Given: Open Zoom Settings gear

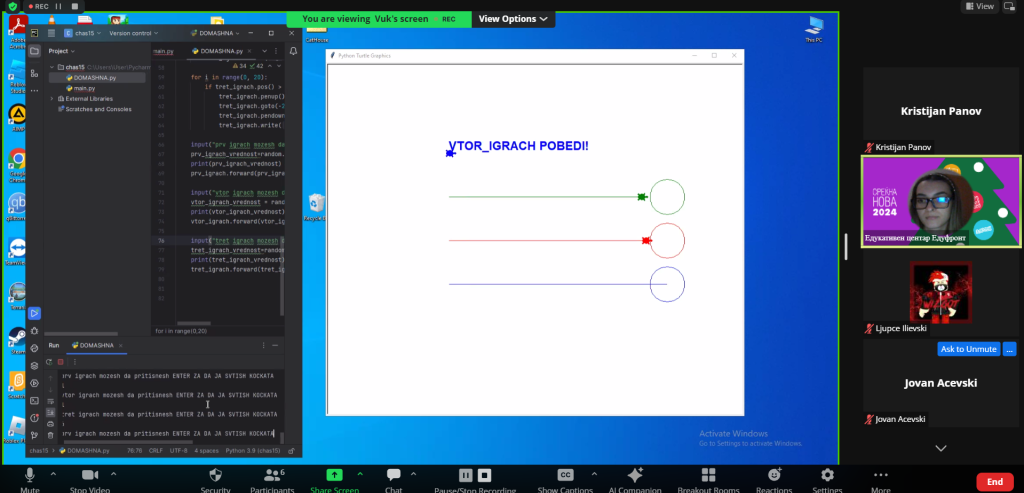Looking at the screenshot, I should click(x=827, y=475).
